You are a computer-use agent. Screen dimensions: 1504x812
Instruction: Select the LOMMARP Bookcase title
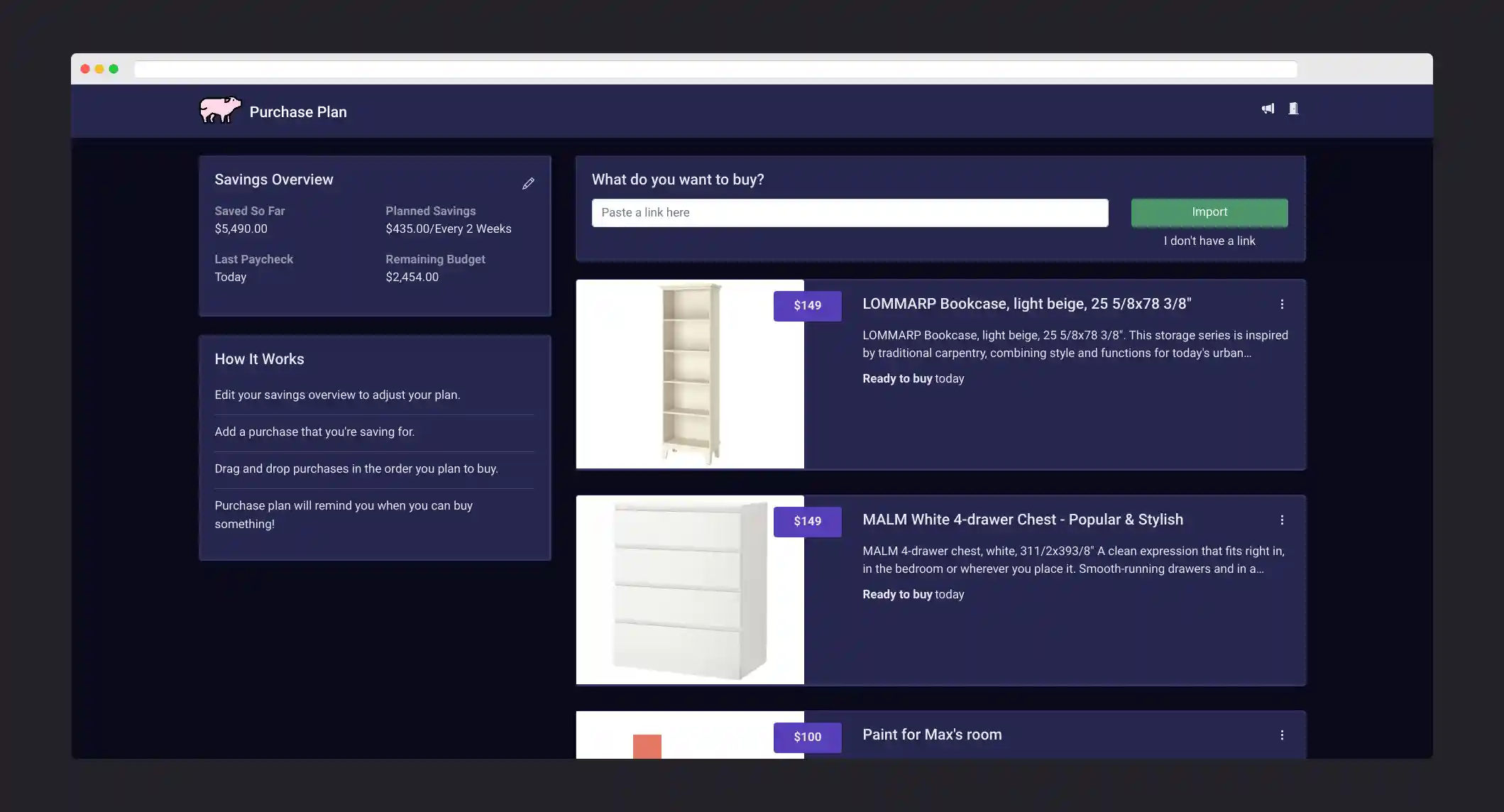pos(1026,304)
